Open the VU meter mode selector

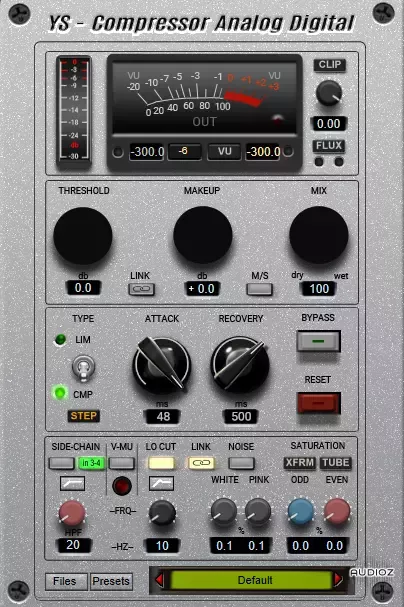(224, 151)
